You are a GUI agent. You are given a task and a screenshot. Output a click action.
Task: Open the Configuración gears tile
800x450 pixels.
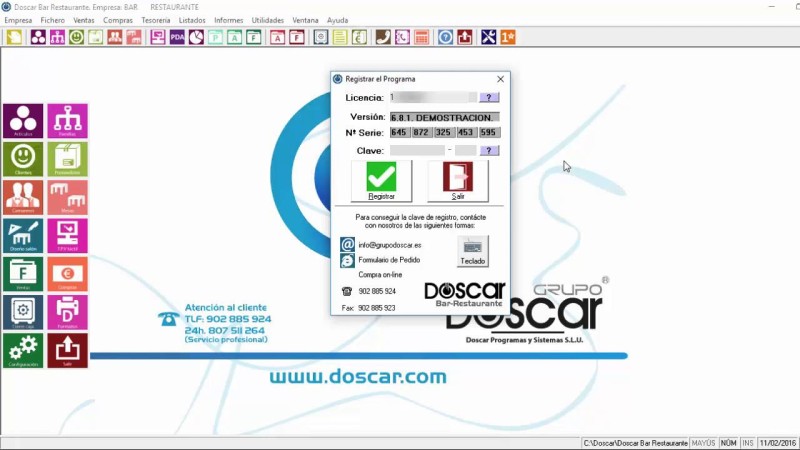23,351
